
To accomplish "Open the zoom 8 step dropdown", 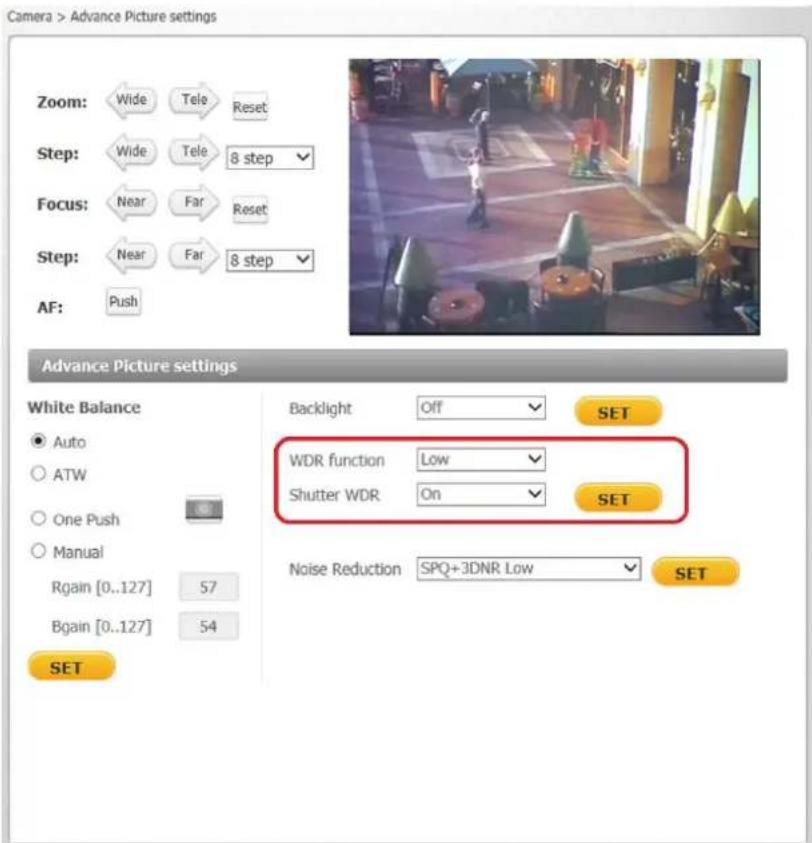I will click(x=270, y=158).
